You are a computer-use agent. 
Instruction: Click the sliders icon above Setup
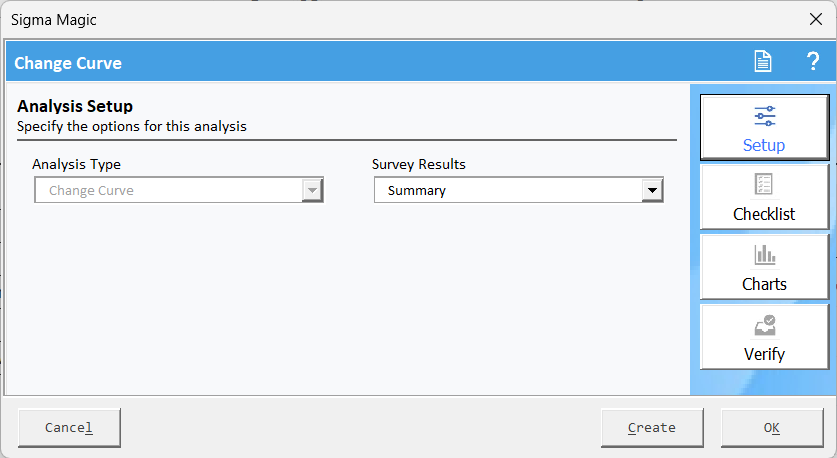point(764,116)
